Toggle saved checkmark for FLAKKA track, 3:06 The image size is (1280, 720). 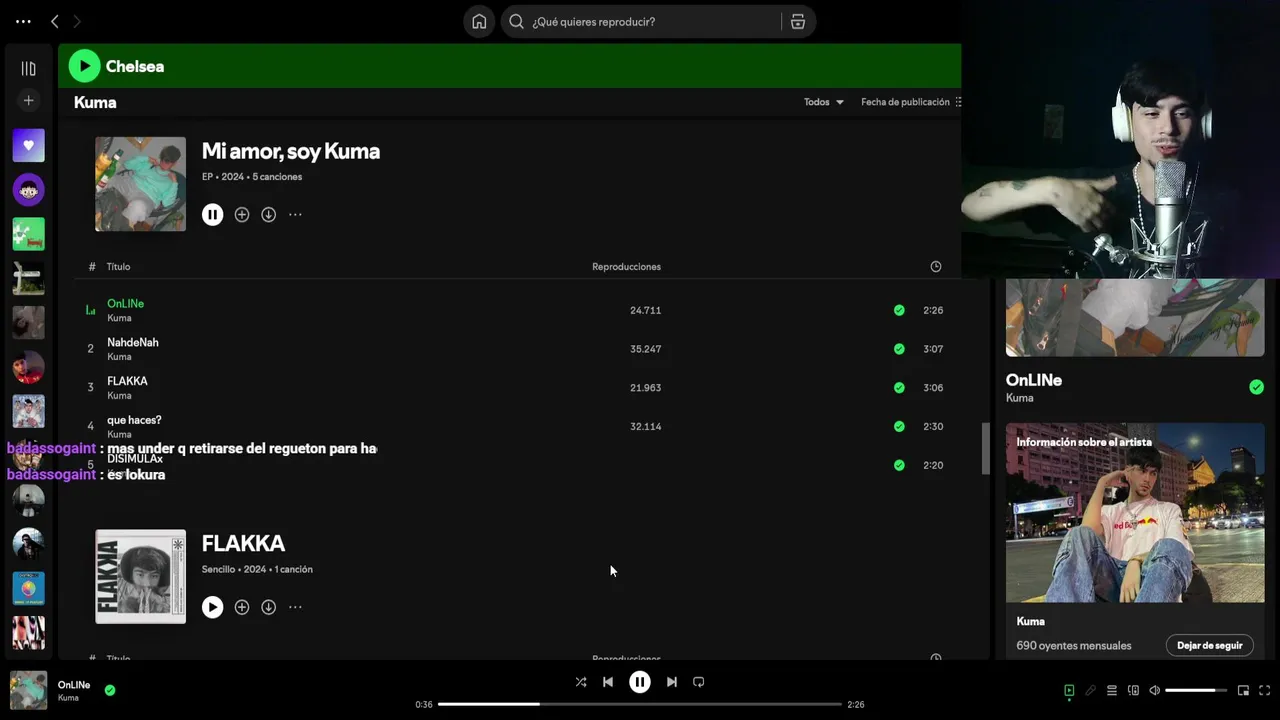click(x=899, y=388)
